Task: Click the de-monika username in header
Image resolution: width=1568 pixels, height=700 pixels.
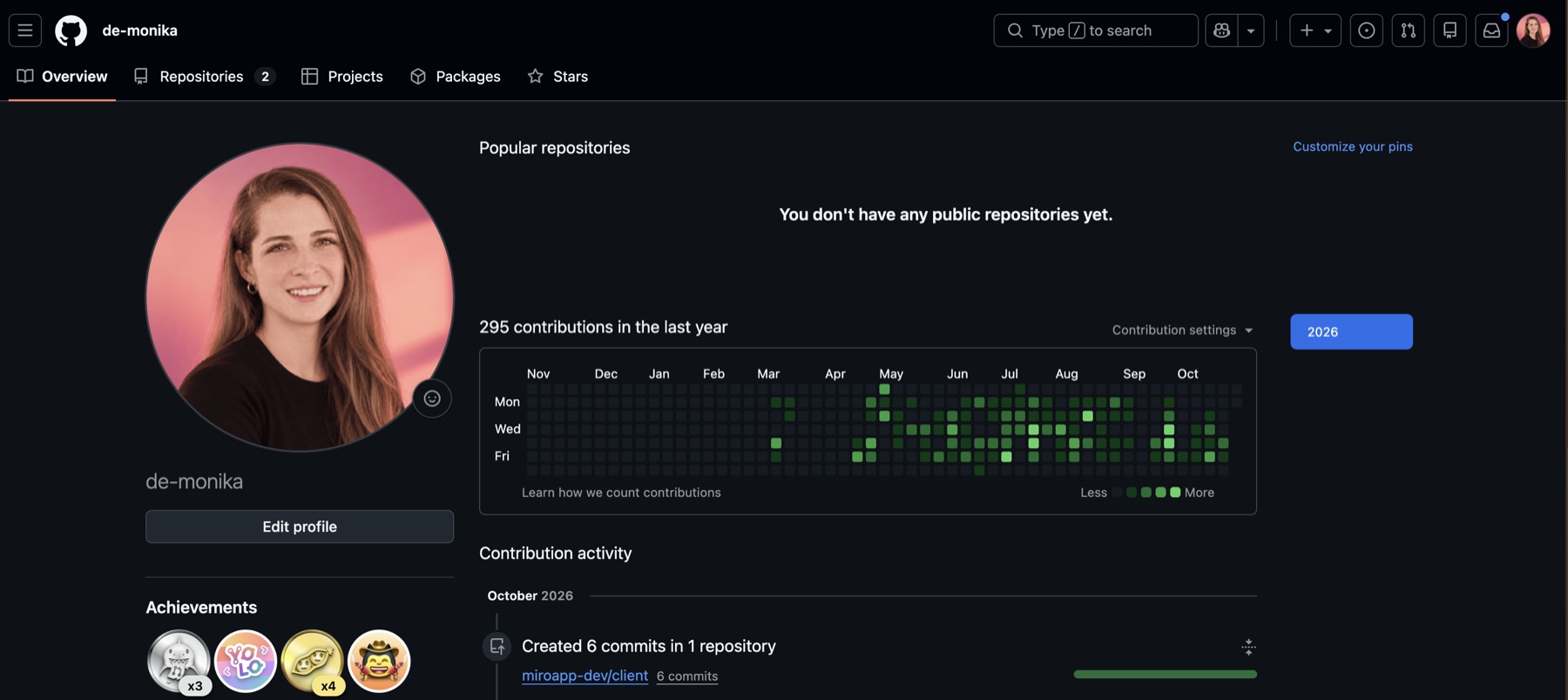Action: tap(139, 31)
